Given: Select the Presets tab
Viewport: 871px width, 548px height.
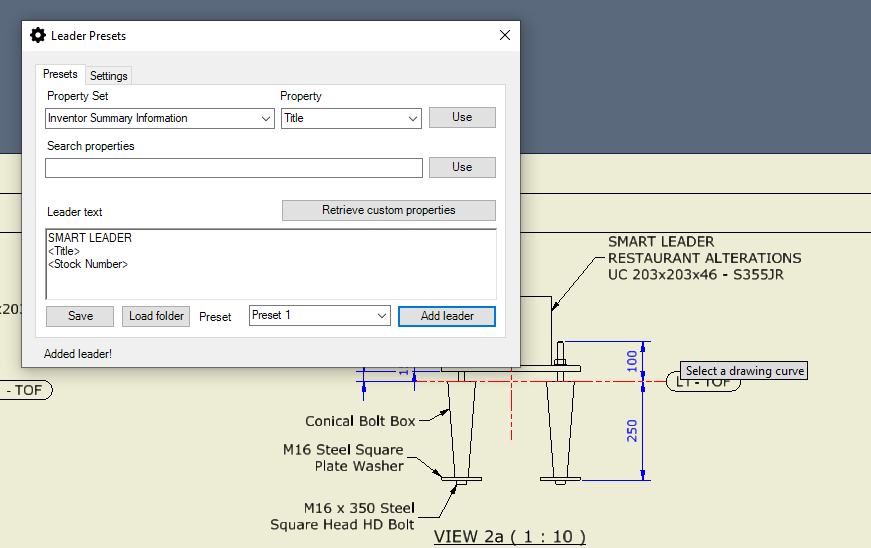Looking at the screenshot, I should [x=60, y=74].
